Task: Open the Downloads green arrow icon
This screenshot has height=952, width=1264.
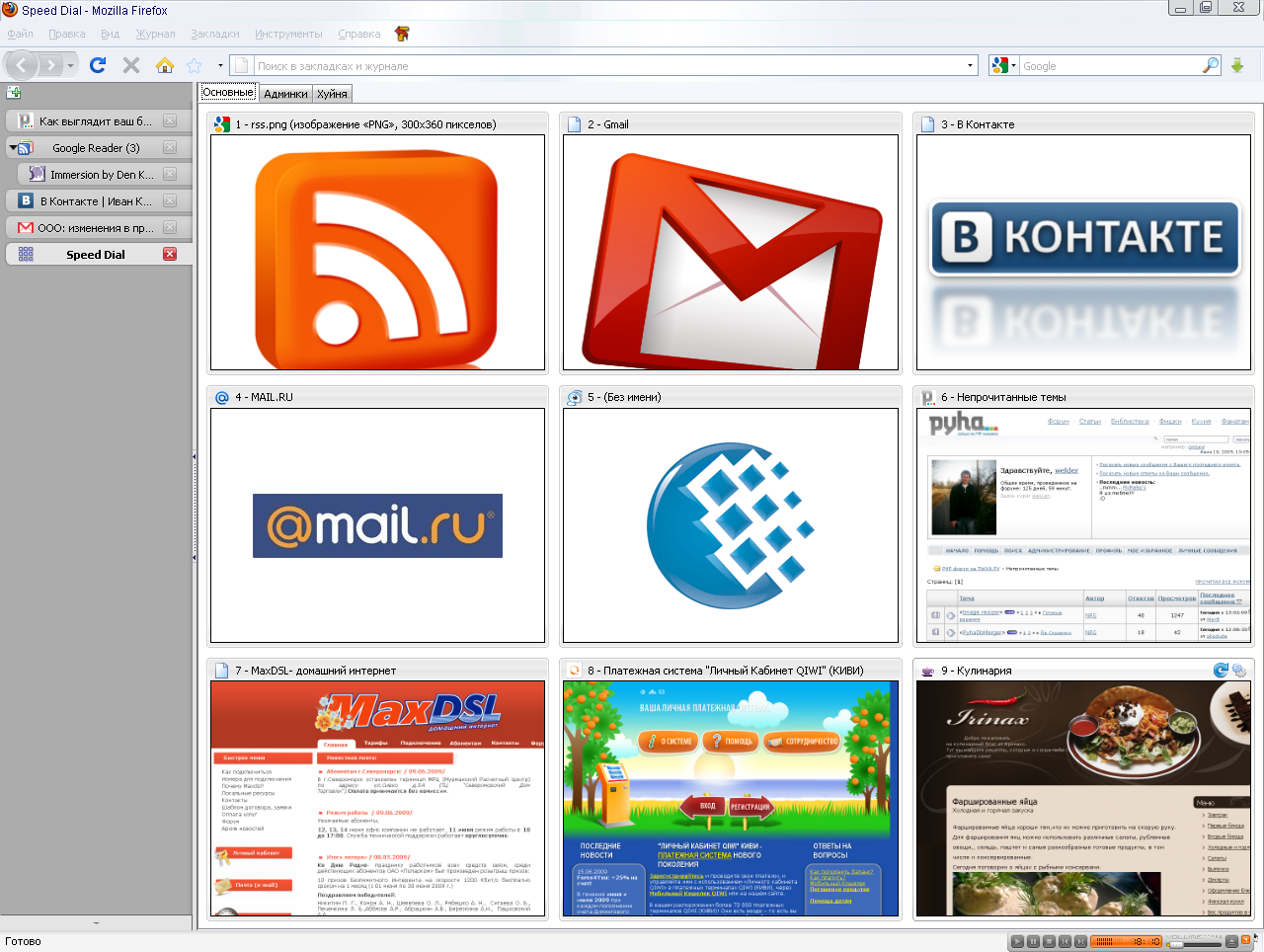Action: [1237, 65]
